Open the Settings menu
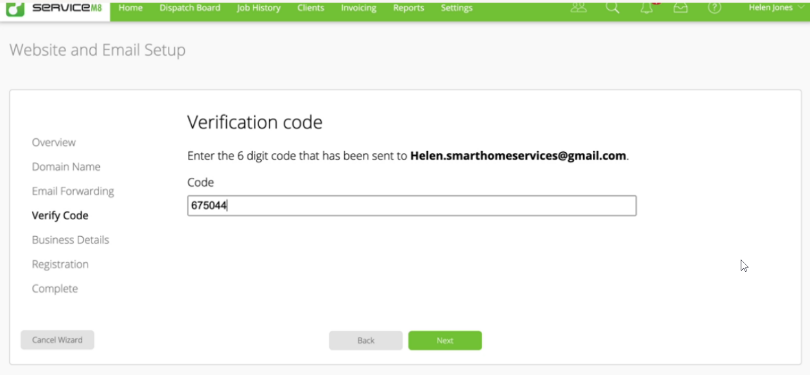Screen dimensions: 810x375 [x=457, y=8]
